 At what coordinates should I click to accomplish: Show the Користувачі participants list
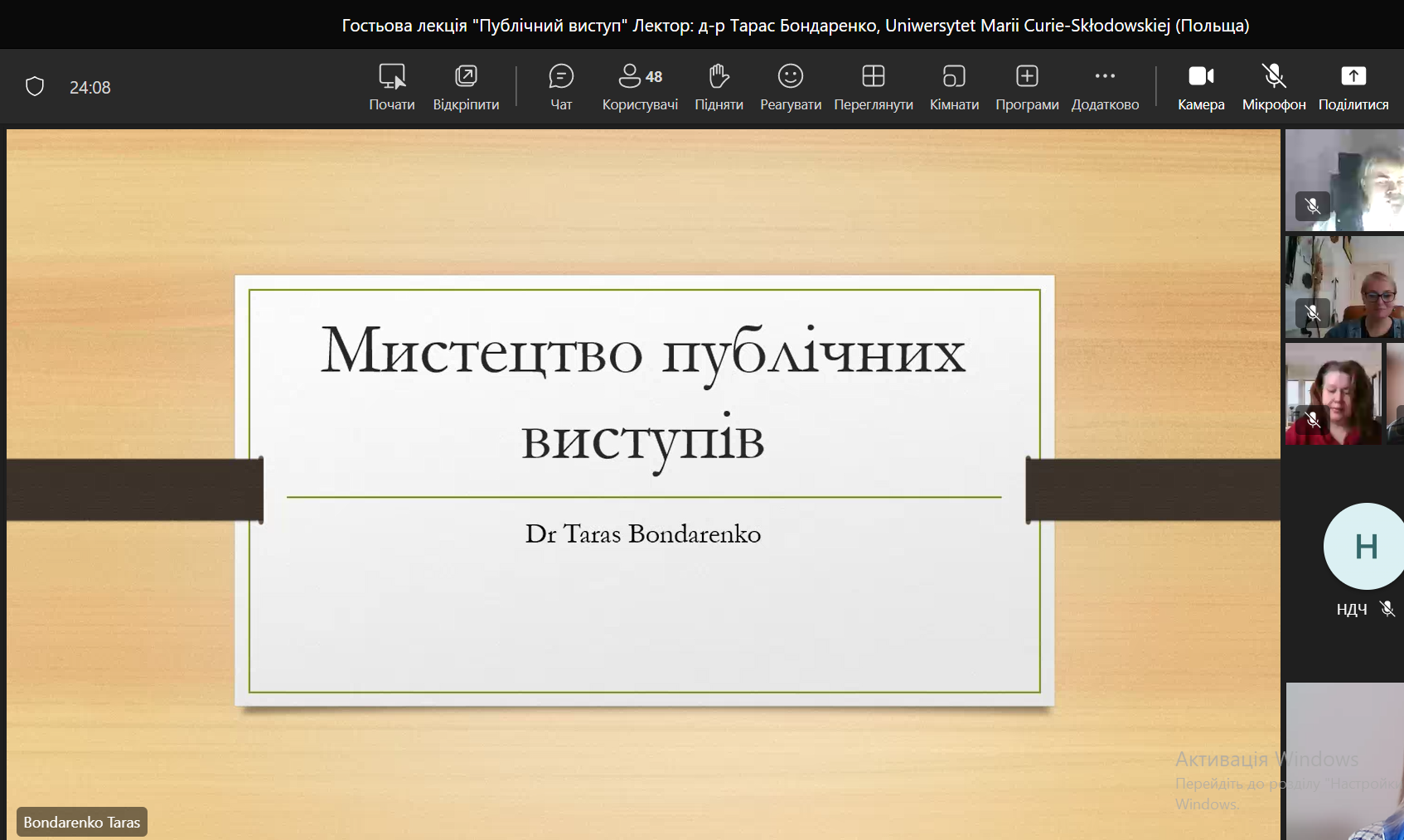click(640, 87)
